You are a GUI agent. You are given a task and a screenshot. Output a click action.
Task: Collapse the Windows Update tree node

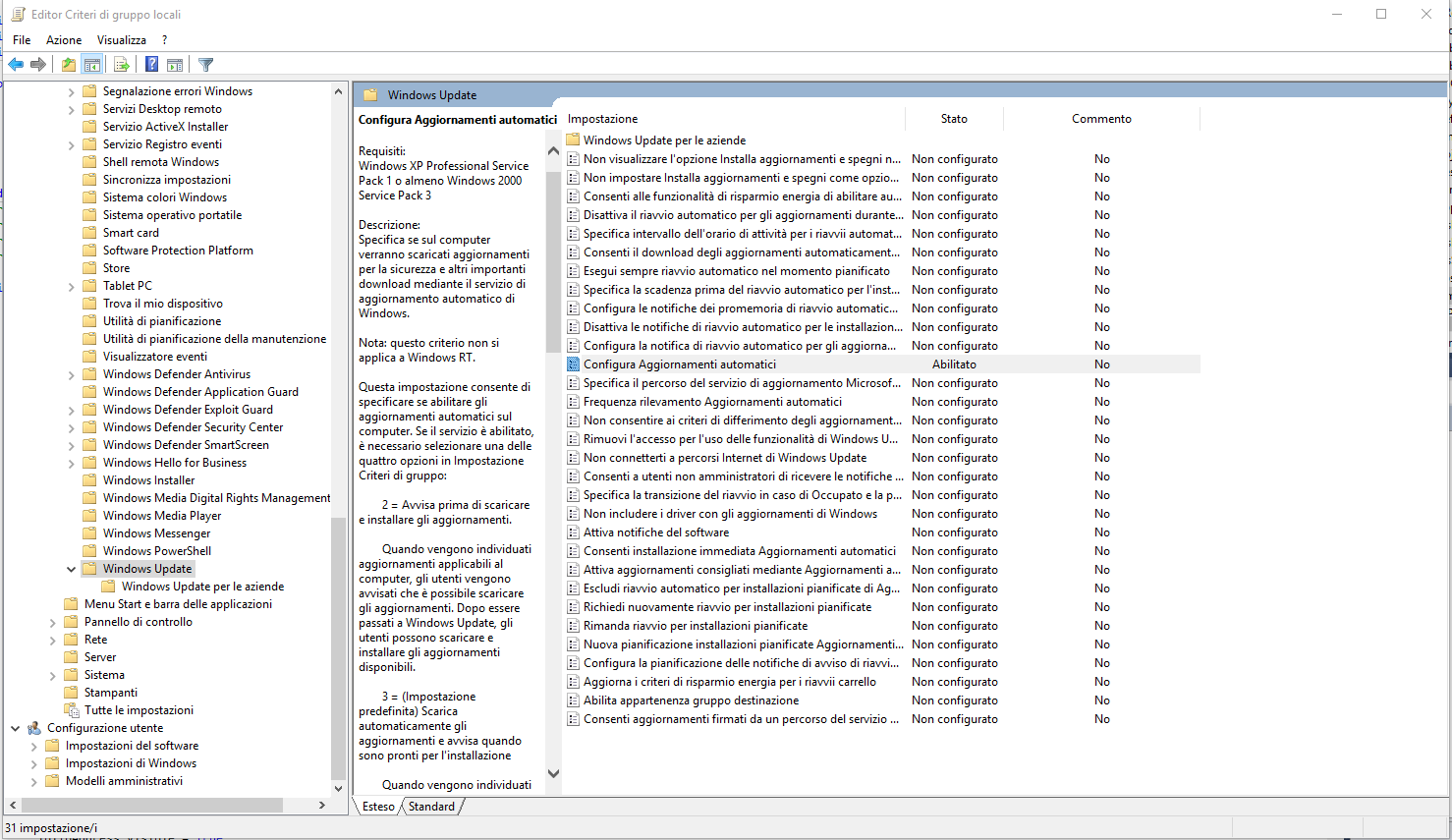[x=71, y=569]
